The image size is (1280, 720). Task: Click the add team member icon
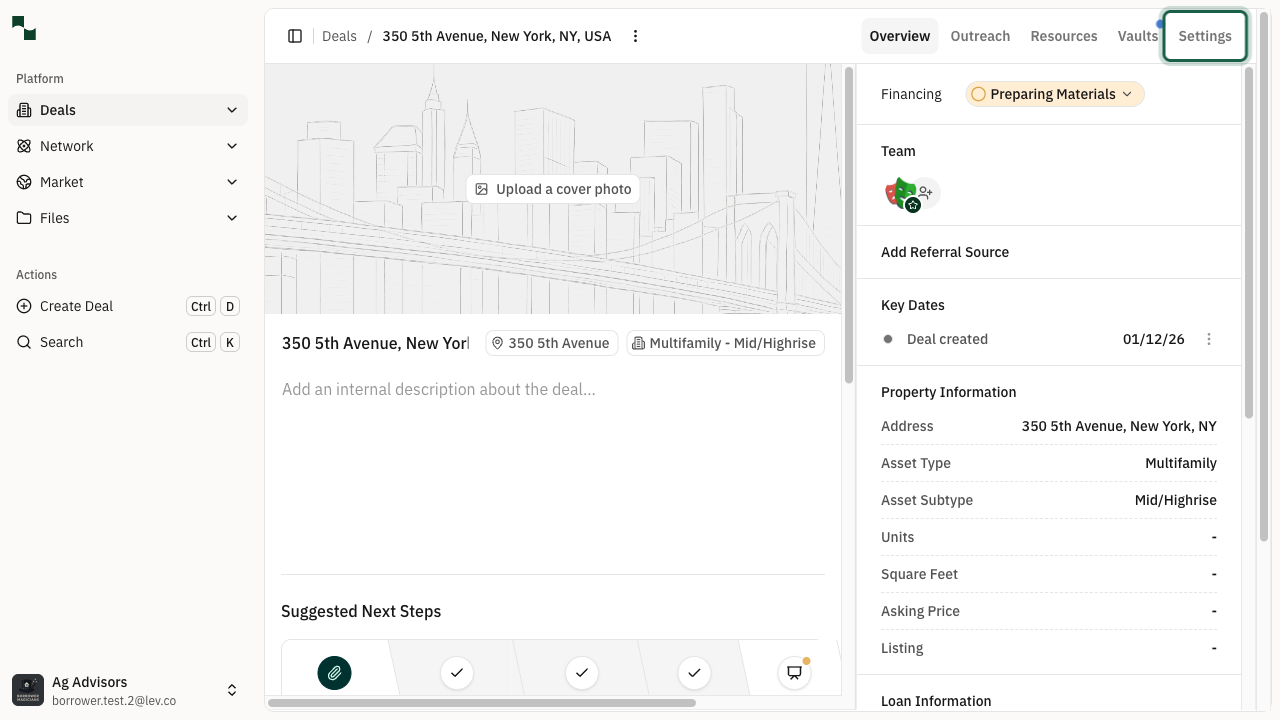pyautogui.click(x=925, y=192)
